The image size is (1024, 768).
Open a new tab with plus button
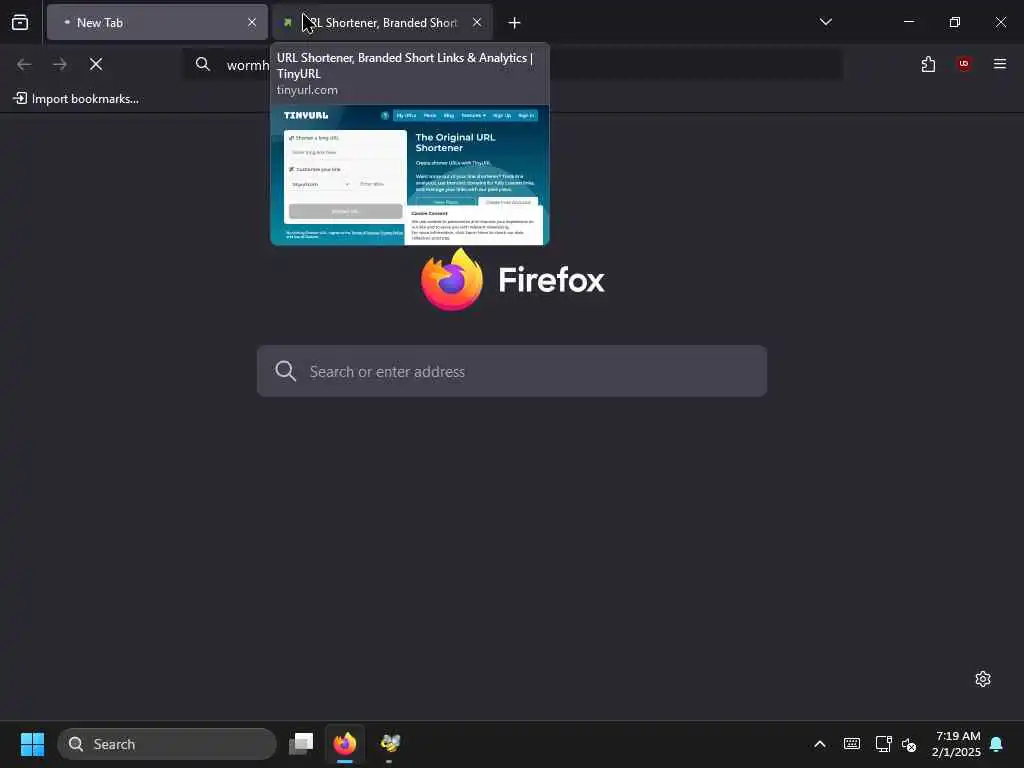[x=515, y=23]
